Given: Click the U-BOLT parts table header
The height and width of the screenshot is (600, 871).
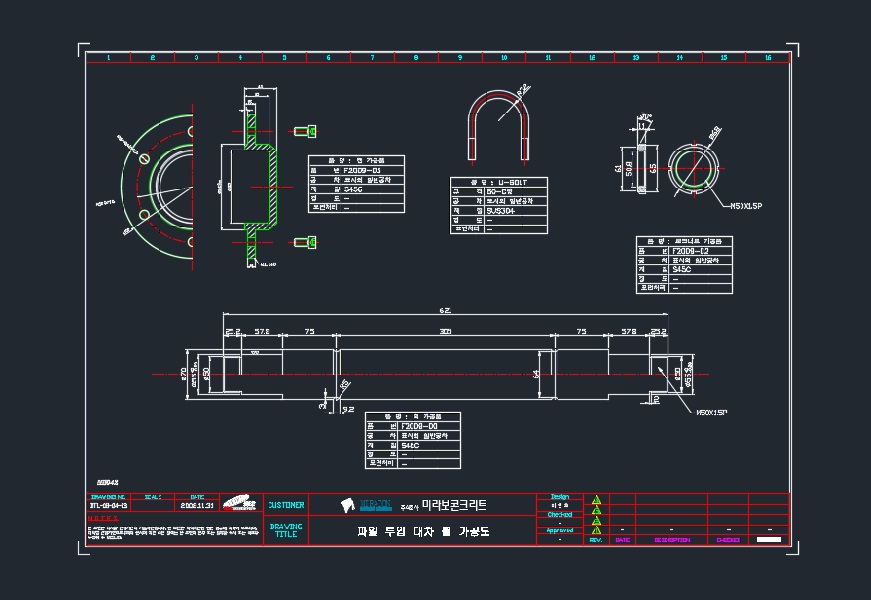Looking at the screenshot, I should 499,182.
